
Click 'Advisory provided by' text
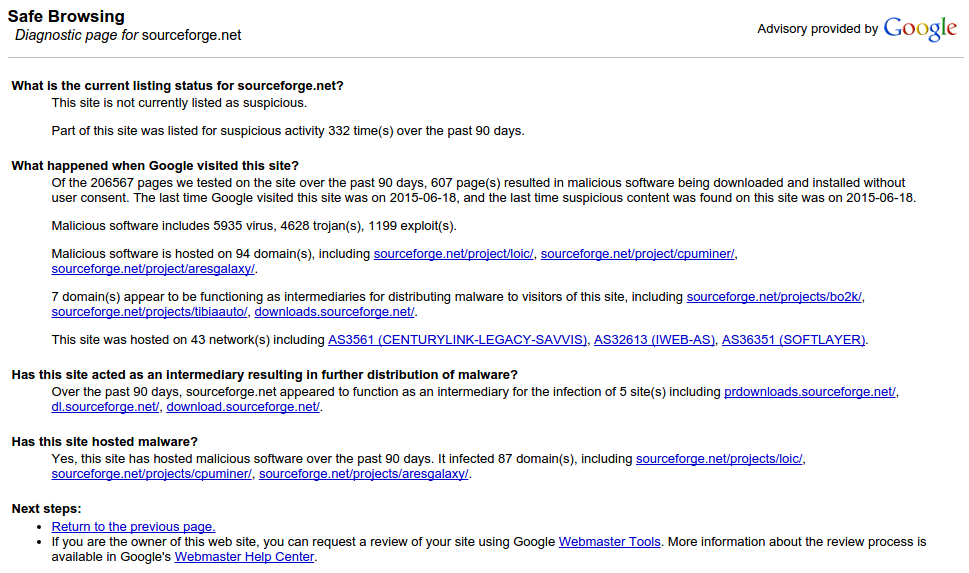point(818,29)
